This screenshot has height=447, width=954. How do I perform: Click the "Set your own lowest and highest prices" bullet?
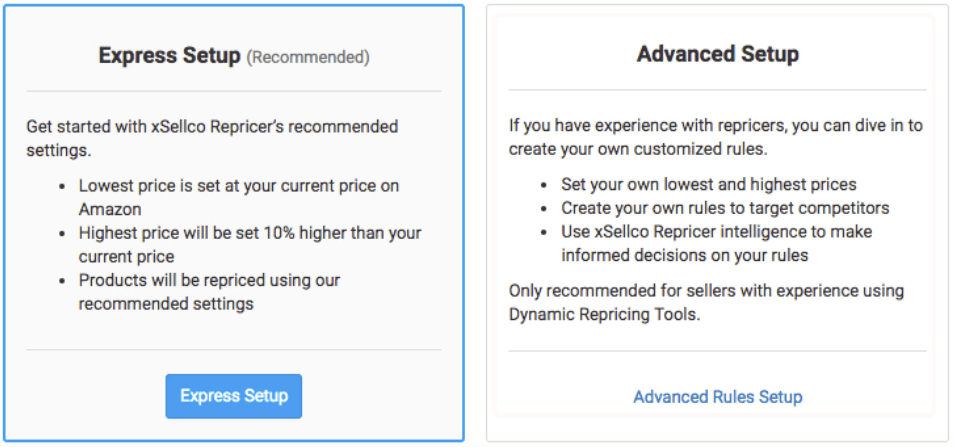pos(708,184)
